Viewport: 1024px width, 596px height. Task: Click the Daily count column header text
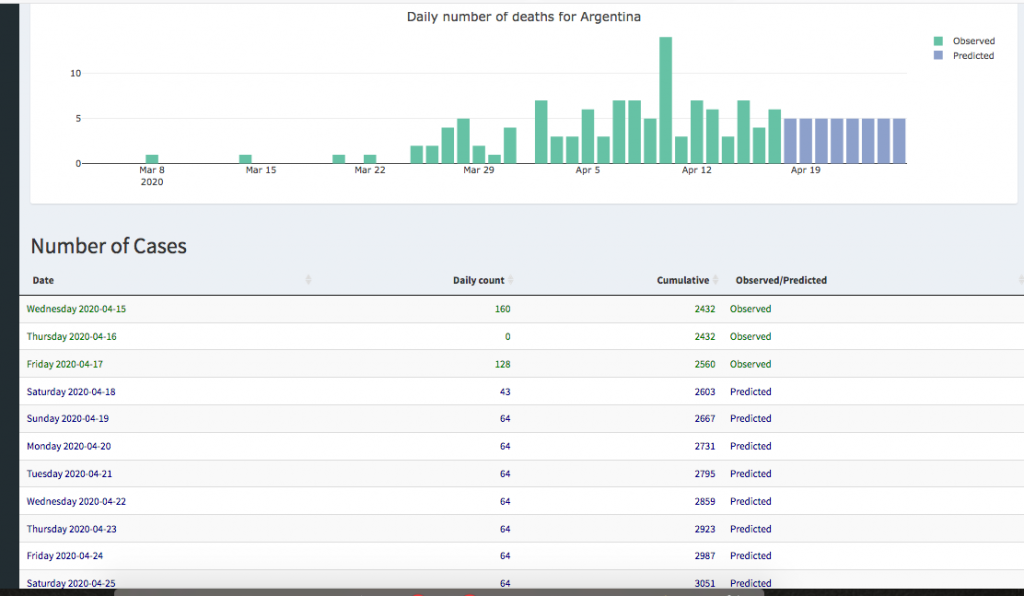pos(478,280)
